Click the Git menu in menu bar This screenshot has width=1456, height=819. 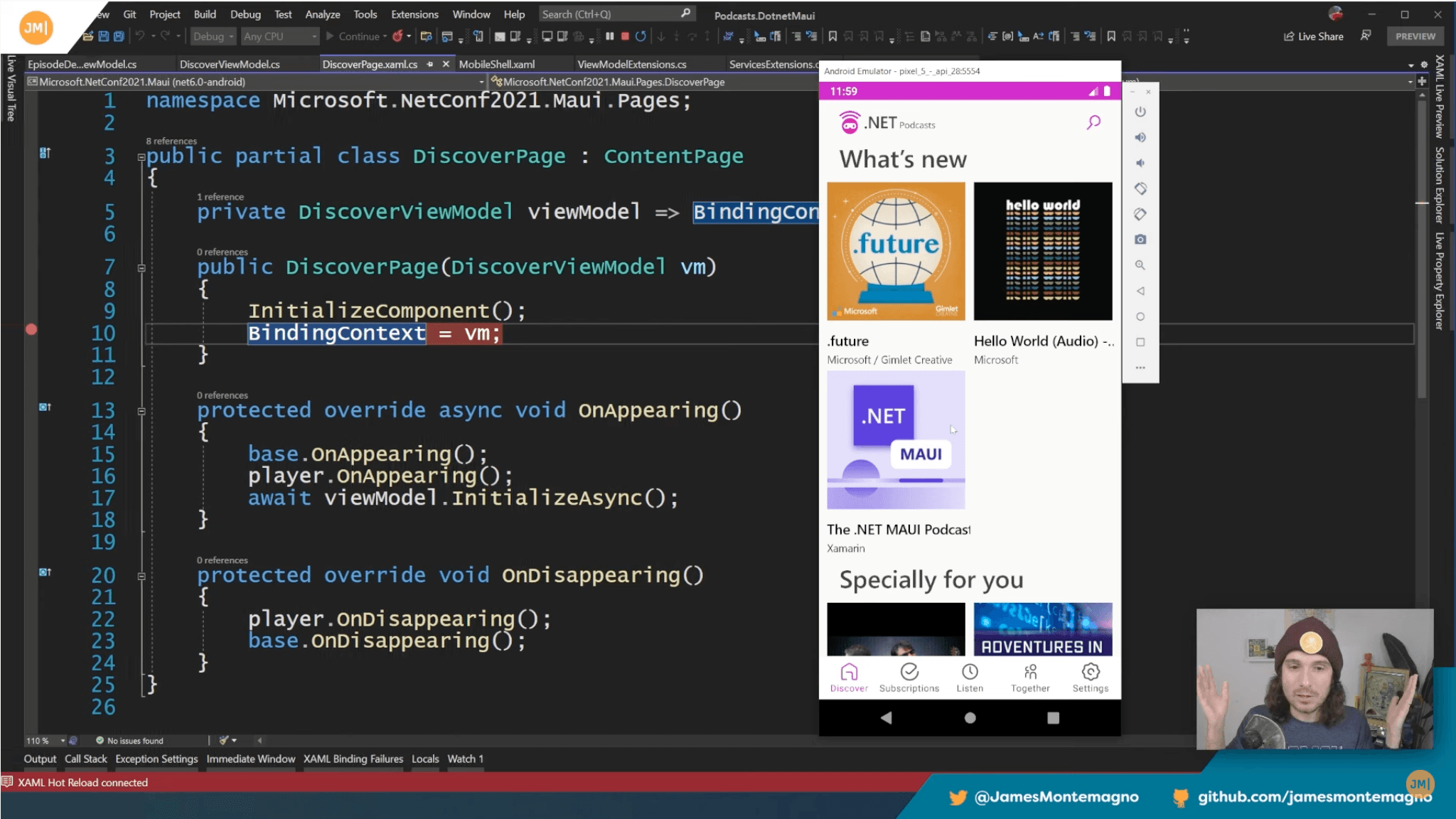pos(130,13)
